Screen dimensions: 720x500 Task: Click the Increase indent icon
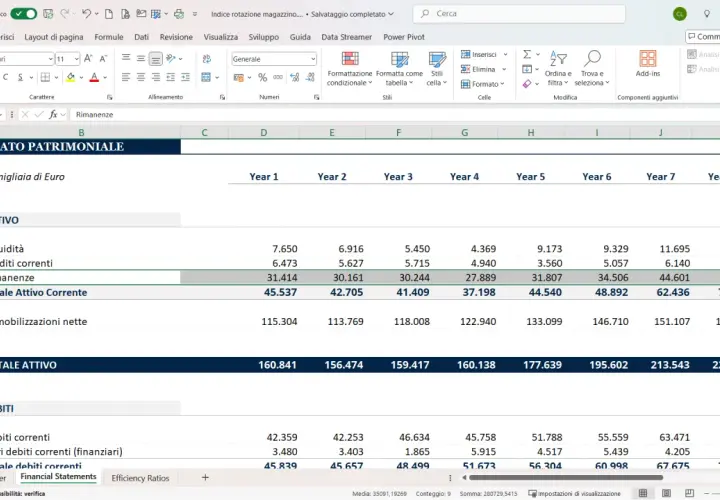[185, 77]
